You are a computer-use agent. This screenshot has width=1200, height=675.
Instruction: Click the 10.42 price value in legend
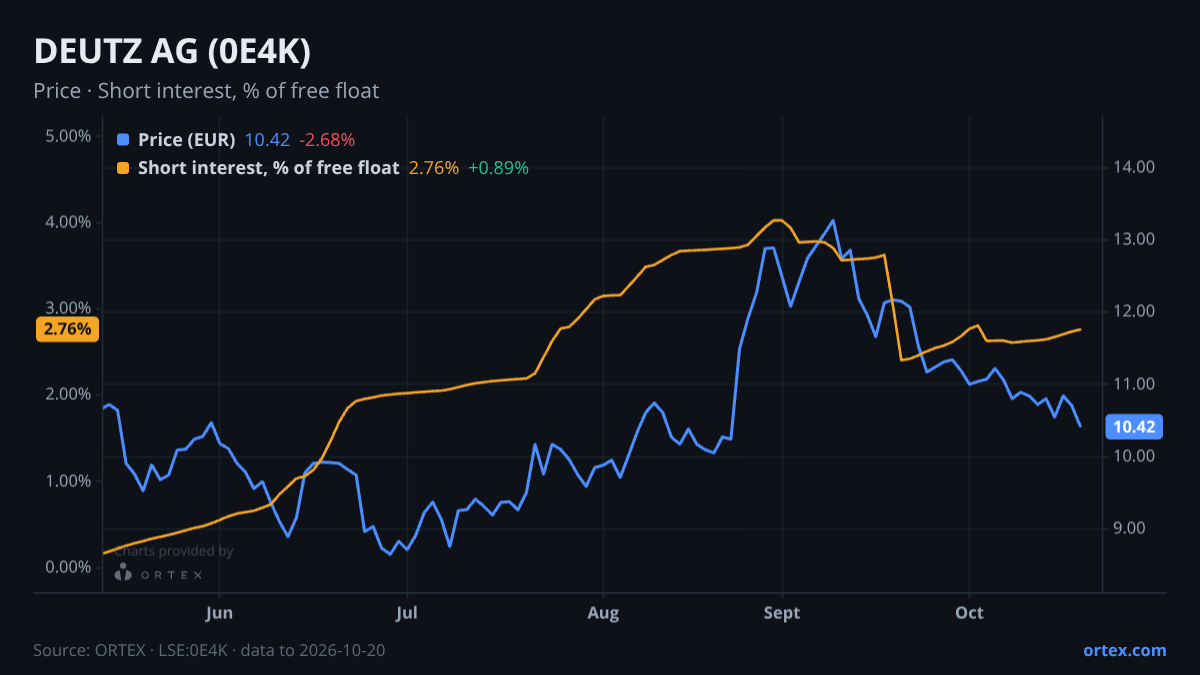tap(267, 140)
